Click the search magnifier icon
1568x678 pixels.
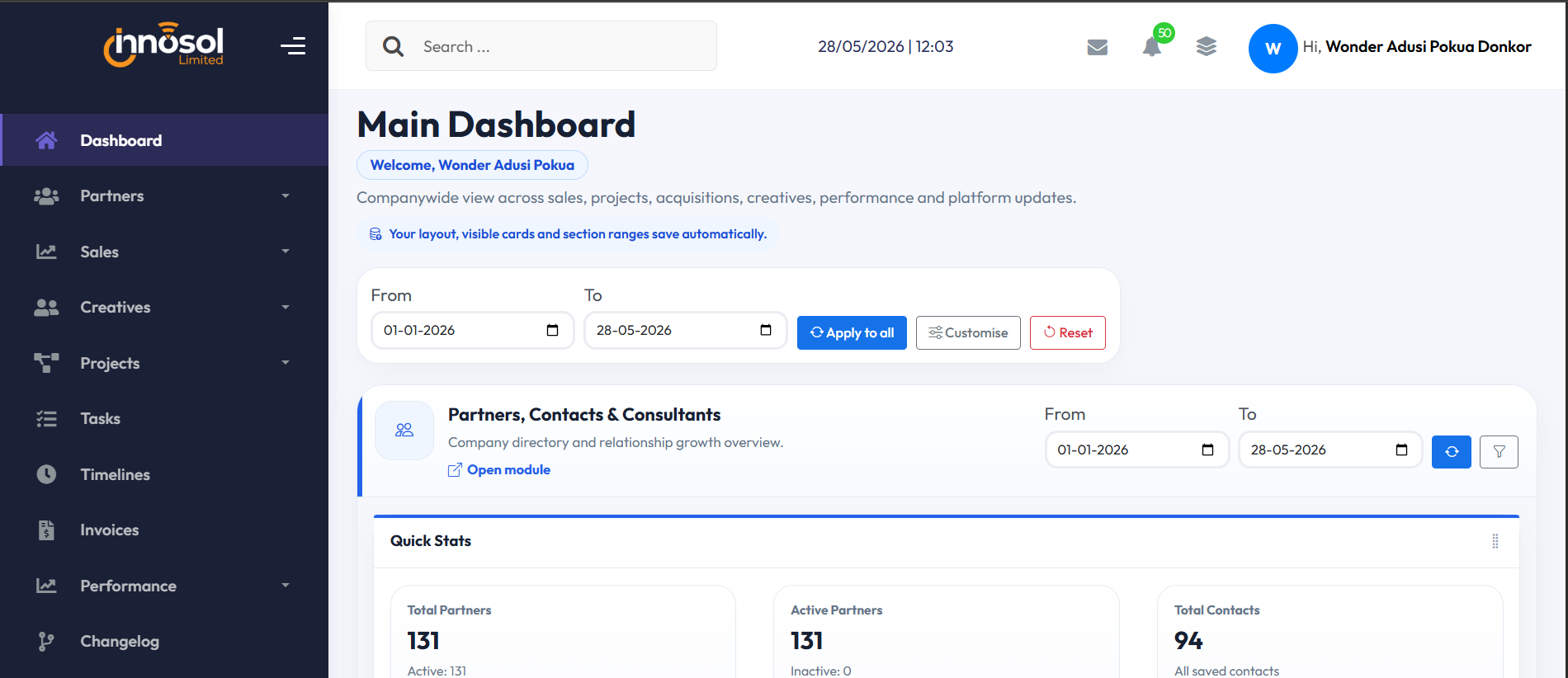coord(394,47)
